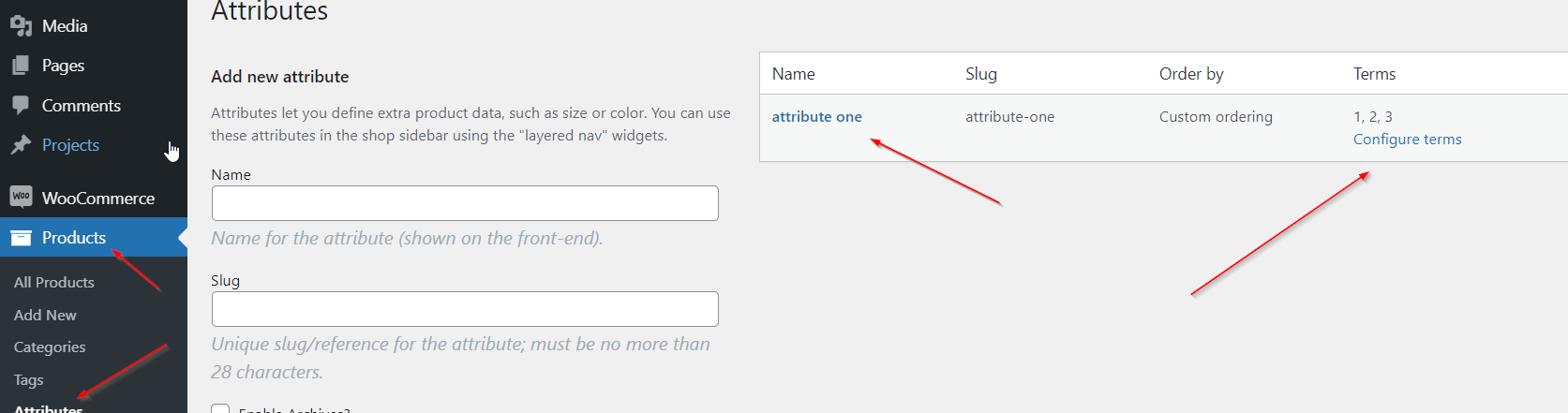Image resolution: width=1568 pixels, height=413 pixels.
Task: Go to the Comments menu
Action: coord(81,106)
